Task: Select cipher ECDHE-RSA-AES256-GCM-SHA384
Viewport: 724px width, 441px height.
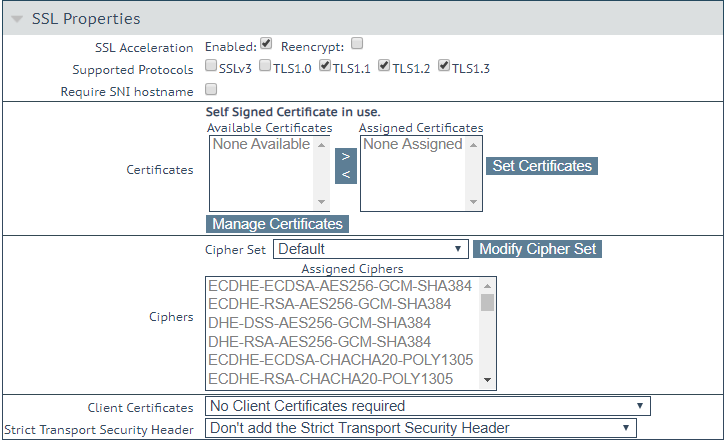Action: (330, 304)
